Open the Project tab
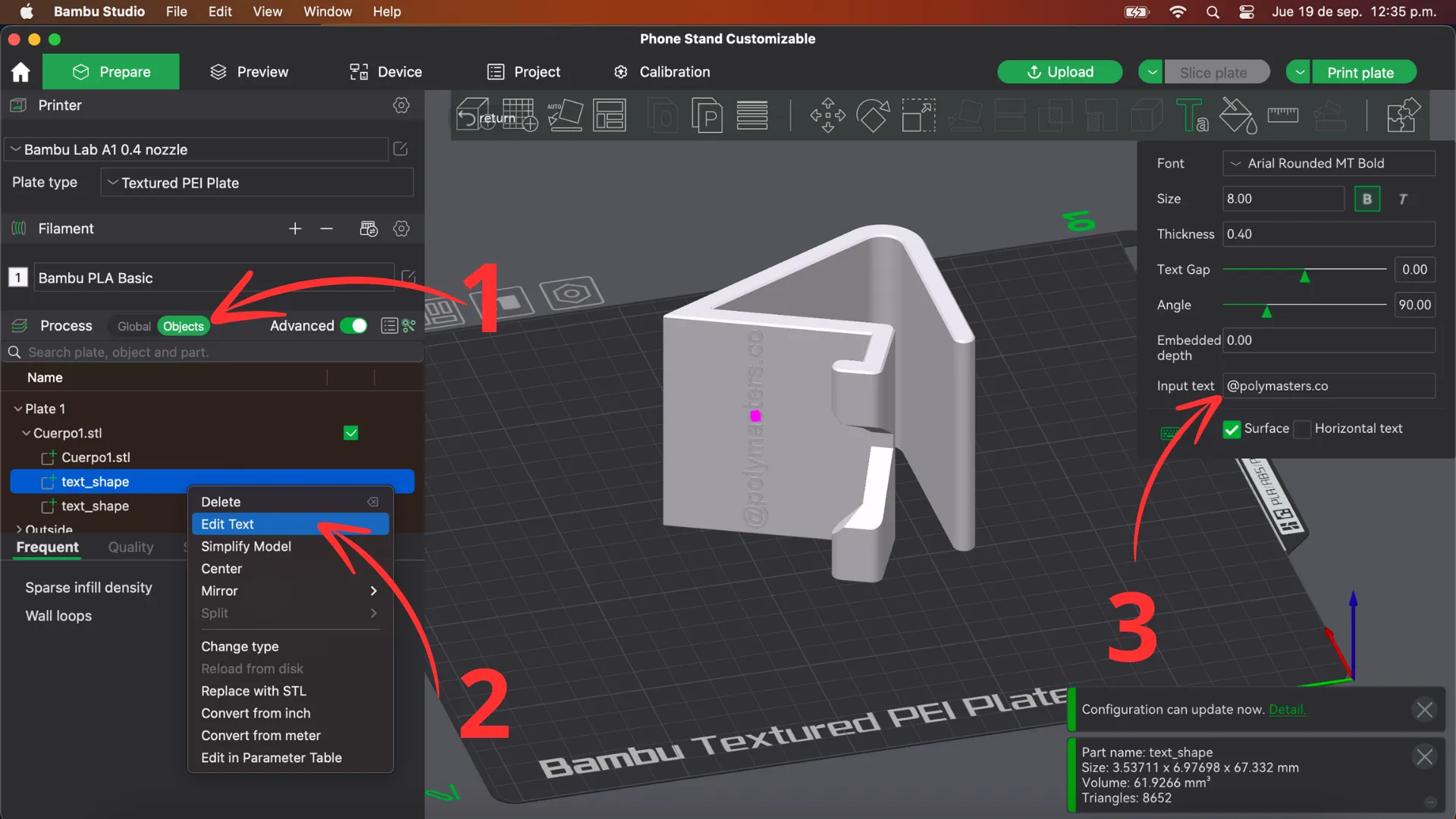 click(x=523, y=72)
